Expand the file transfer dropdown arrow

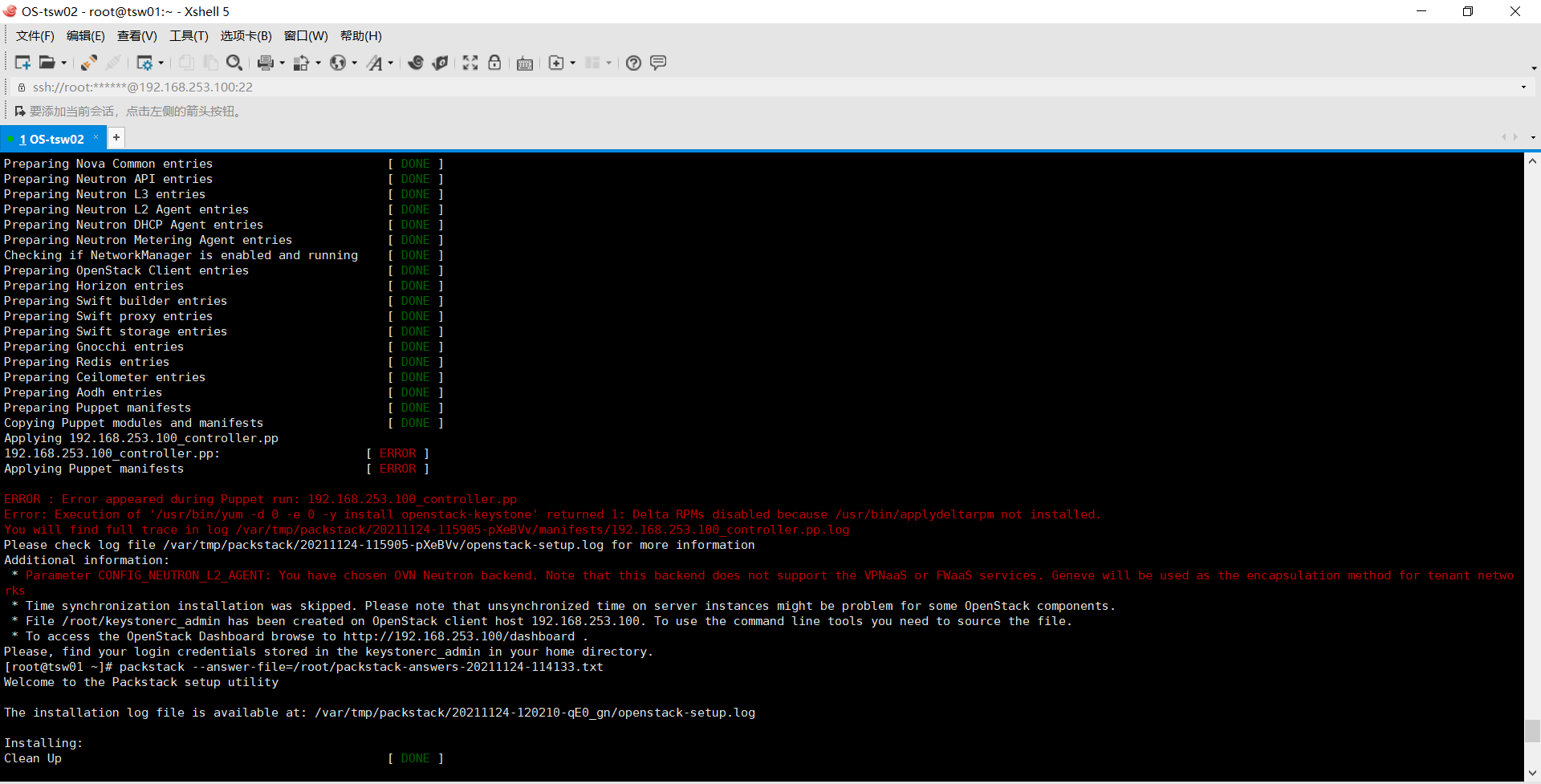coord(319,63)
